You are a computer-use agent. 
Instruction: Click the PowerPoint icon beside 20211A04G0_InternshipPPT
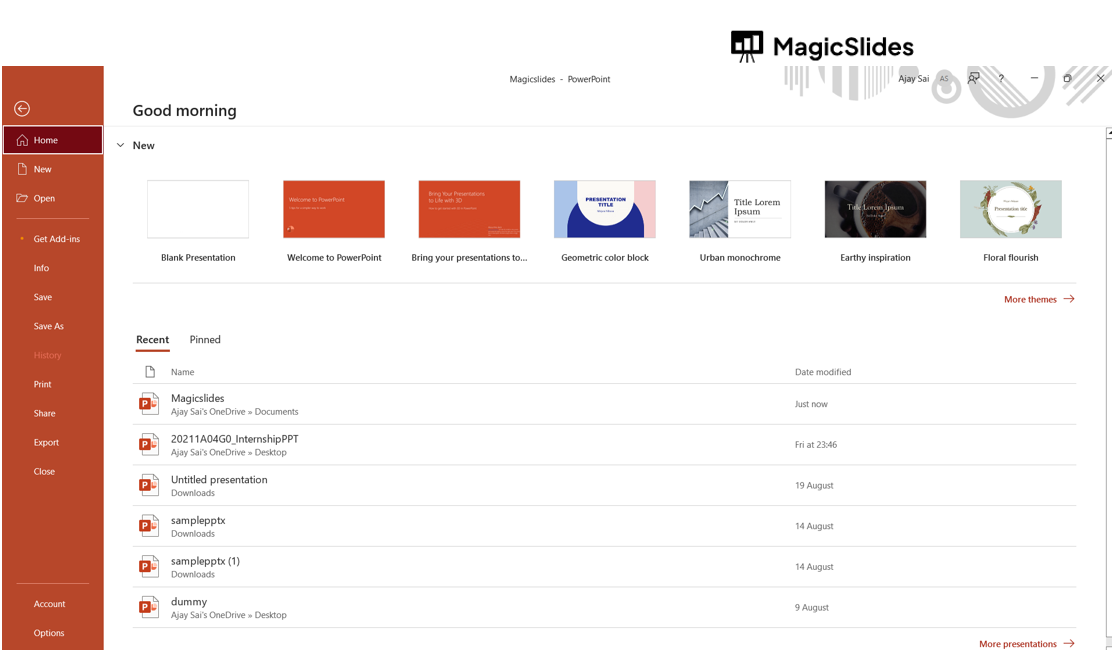[x=148, y=444]
